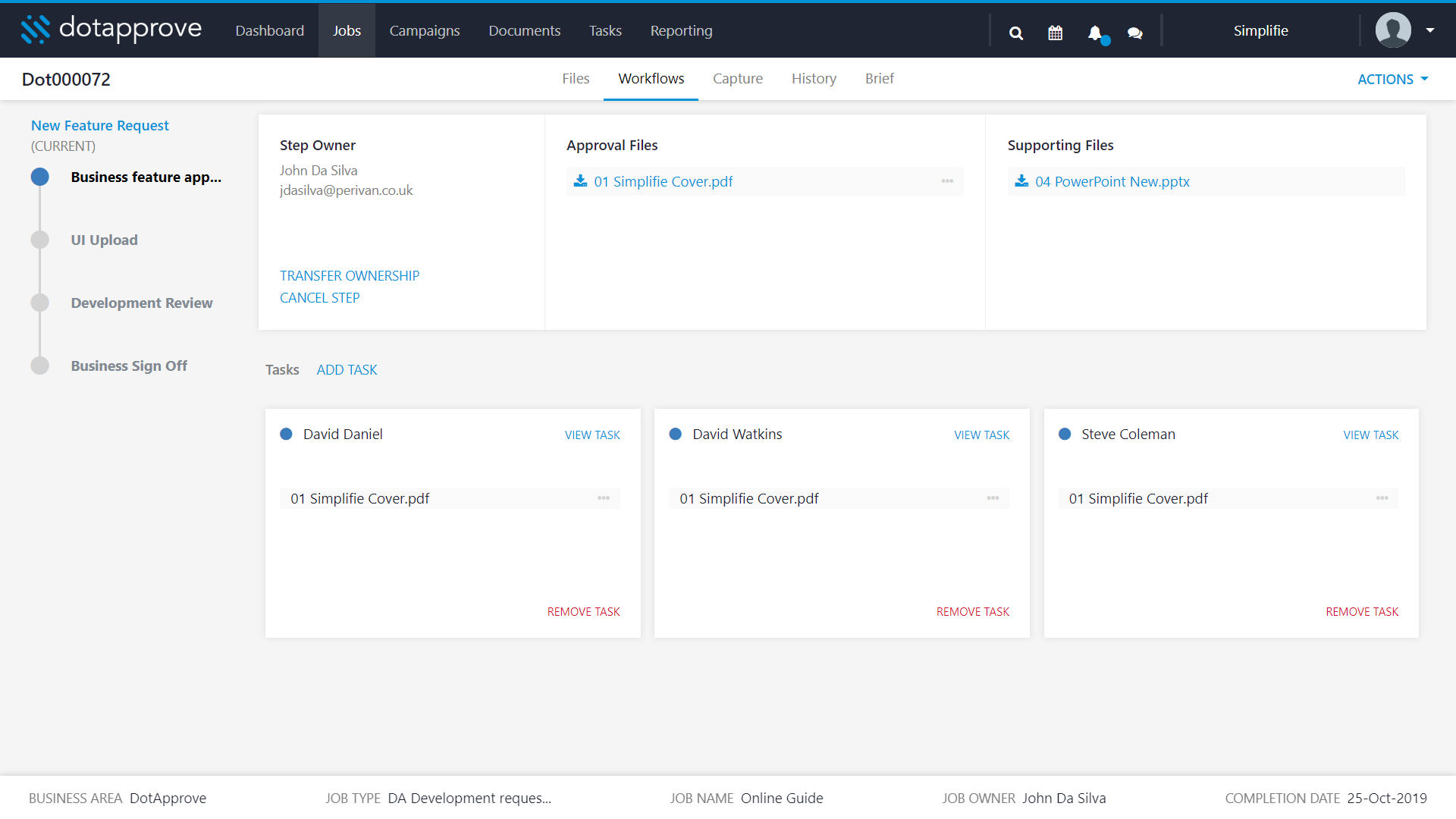Click the blue marker for Business feature step

[x=39, y=177]
